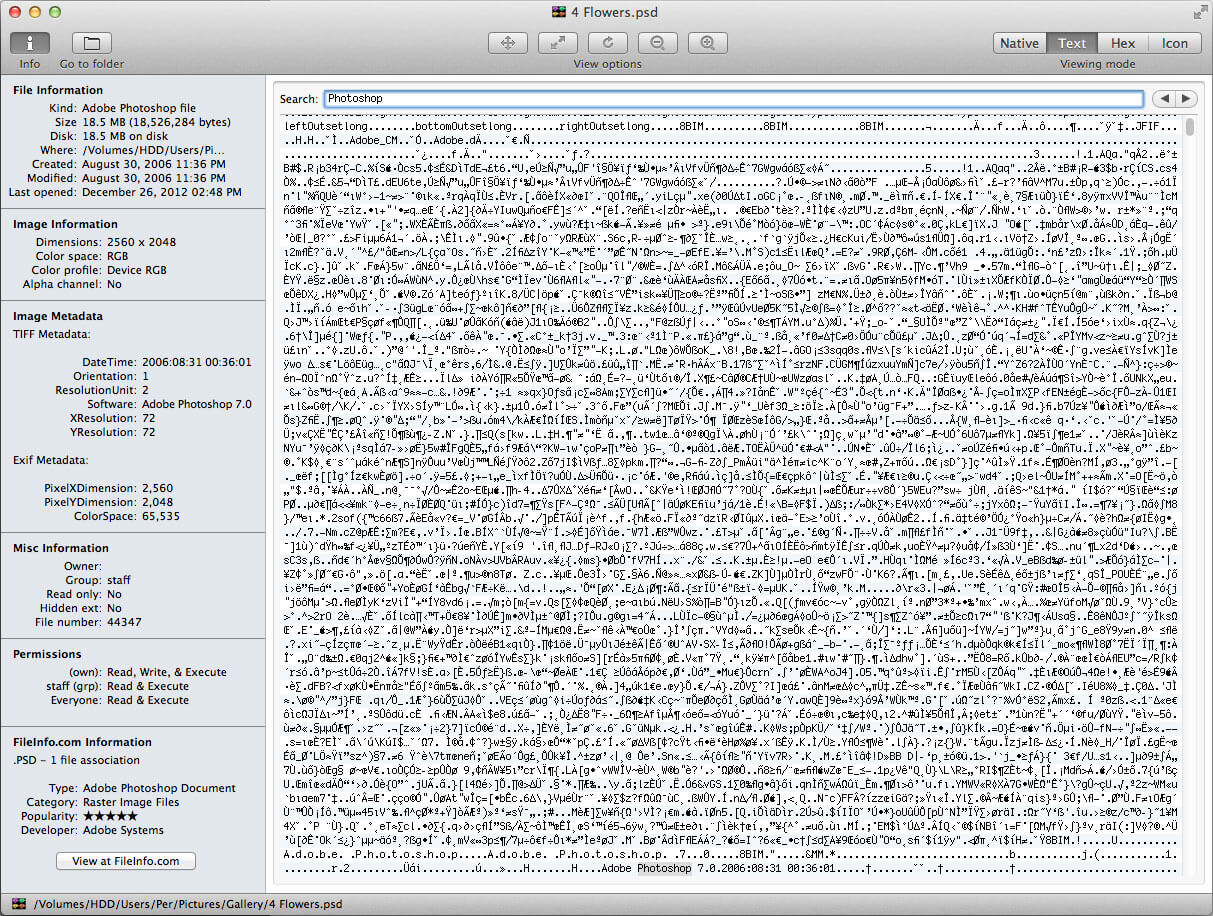Click the DateTime value 2006:08:31 00:36:01

click(195, 362)
